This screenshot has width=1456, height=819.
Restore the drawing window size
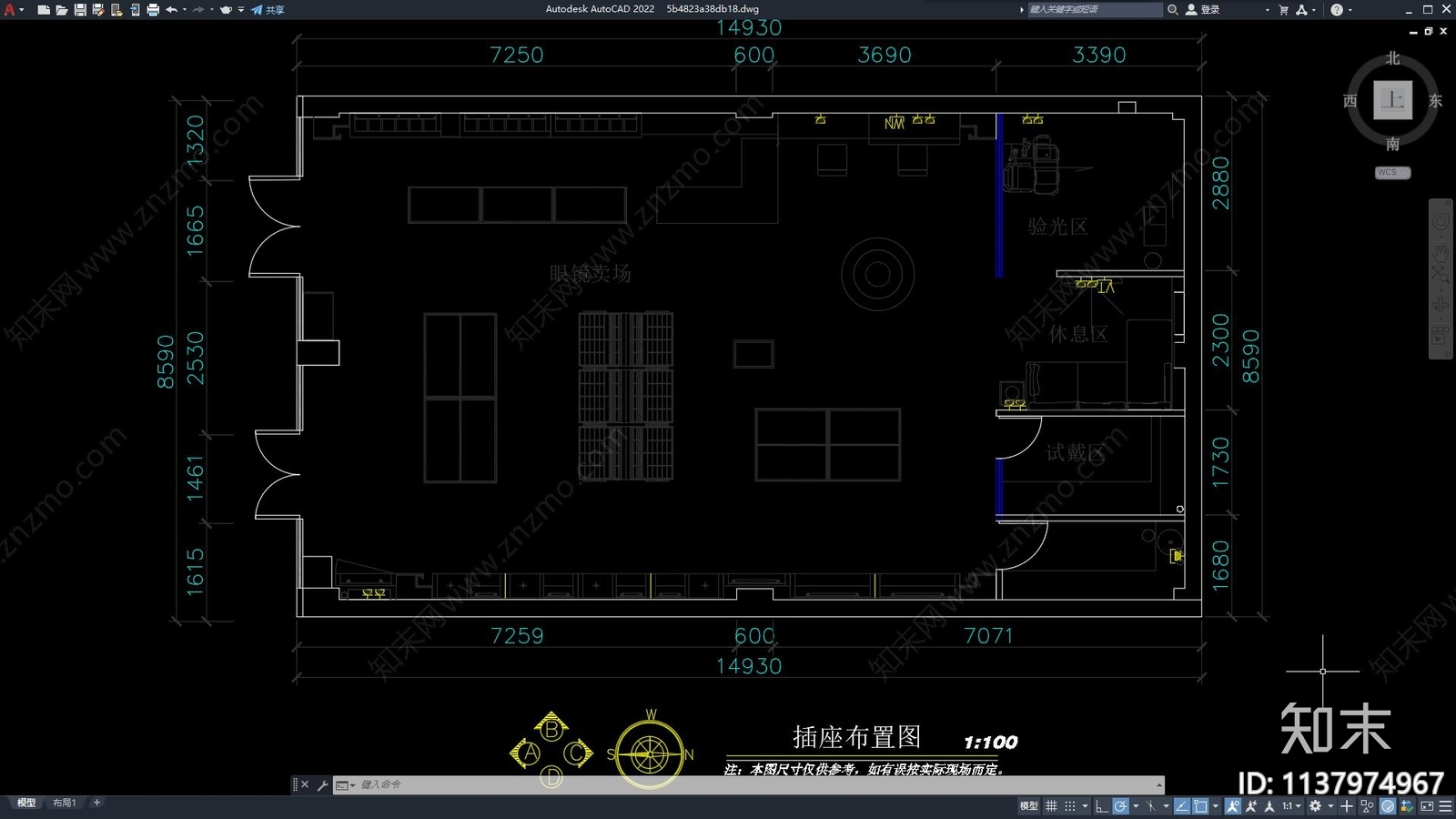click(1429, 31)
